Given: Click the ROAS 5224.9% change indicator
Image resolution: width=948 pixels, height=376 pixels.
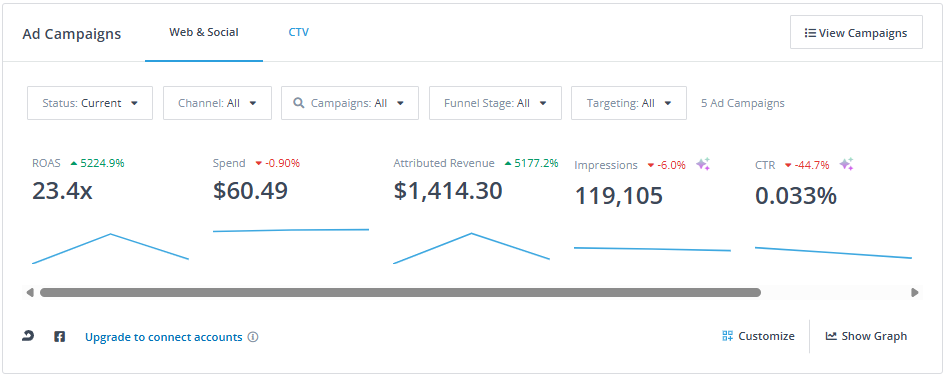Looking at the screenshot, I should (x=97, y=163).
